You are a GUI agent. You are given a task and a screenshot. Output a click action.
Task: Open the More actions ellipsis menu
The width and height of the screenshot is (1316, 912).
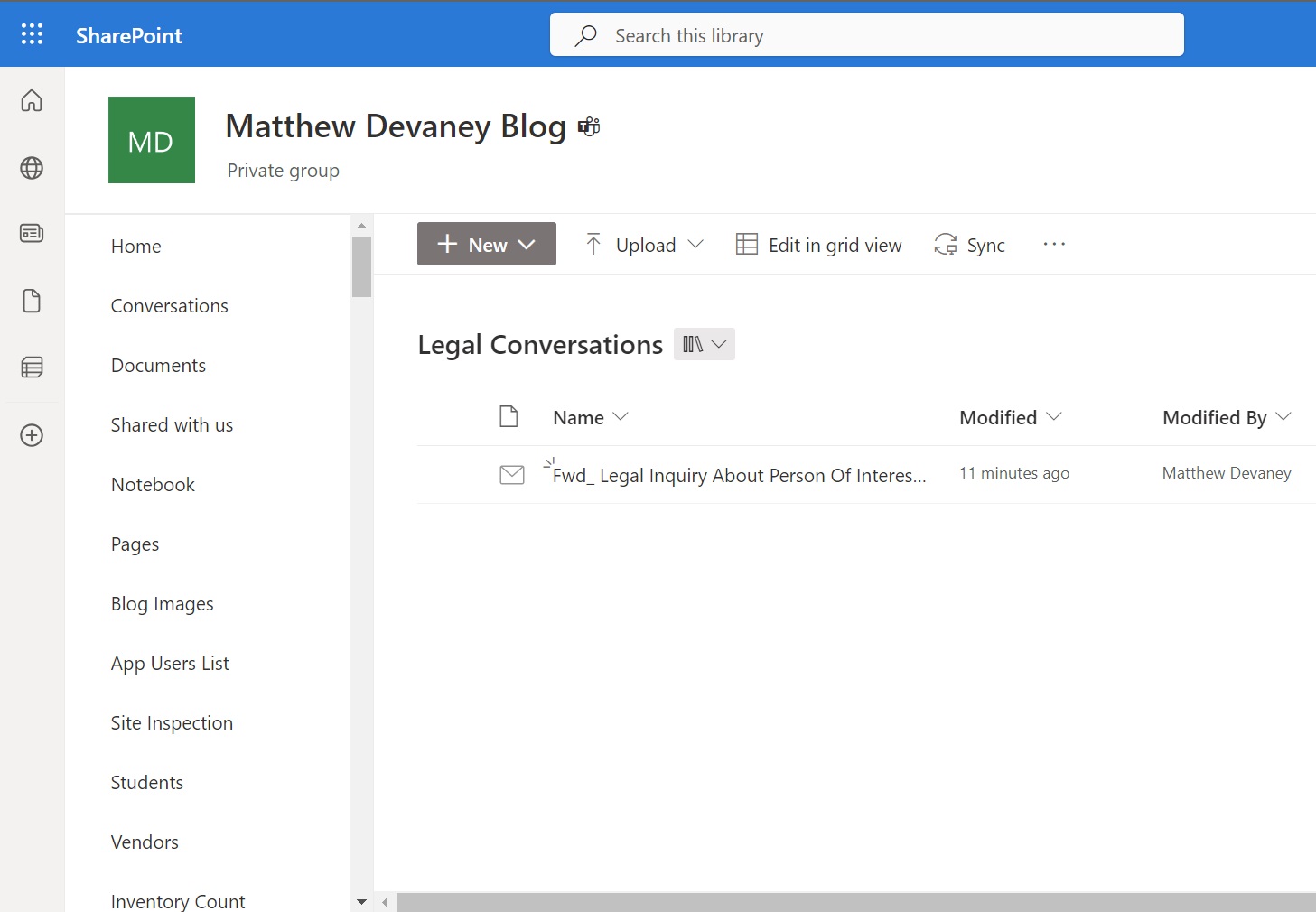coord(1054,244)
